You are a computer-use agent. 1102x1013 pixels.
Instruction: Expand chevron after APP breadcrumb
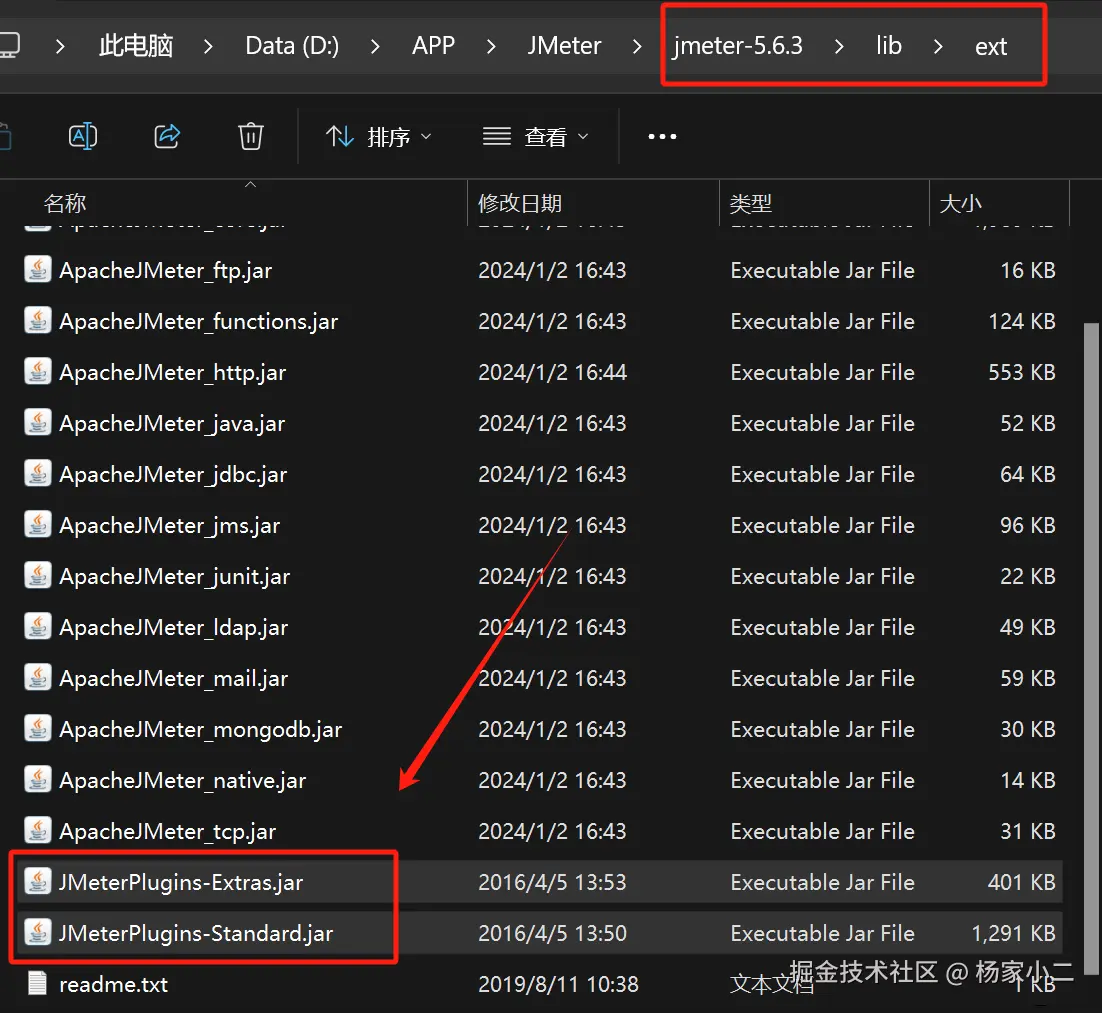[491, 46]
